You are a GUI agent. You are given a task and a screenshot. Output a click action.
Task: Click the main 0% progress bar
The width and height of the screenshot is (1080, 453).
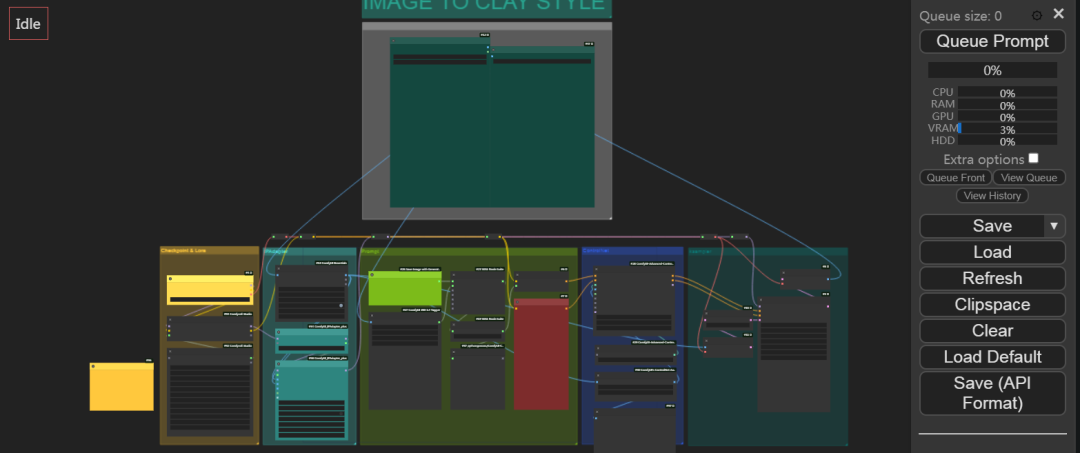[x=992, y=70]
